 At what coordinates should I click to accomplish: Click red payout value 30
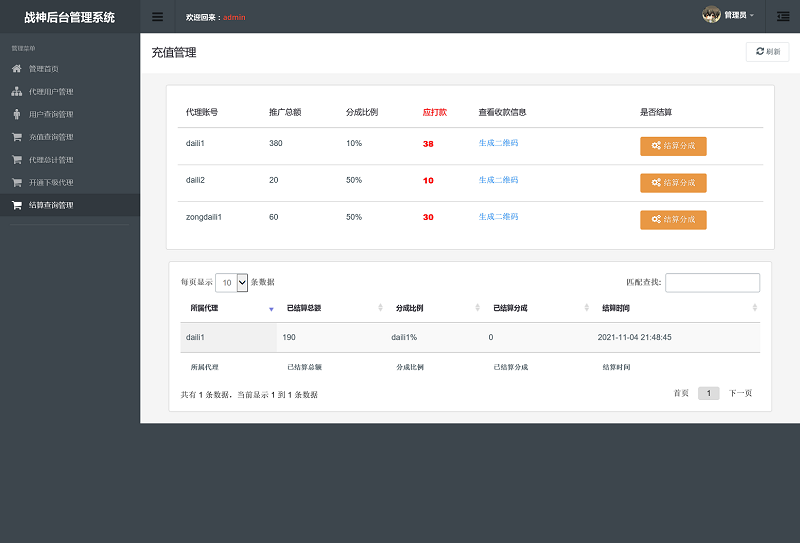click(428, 217)
